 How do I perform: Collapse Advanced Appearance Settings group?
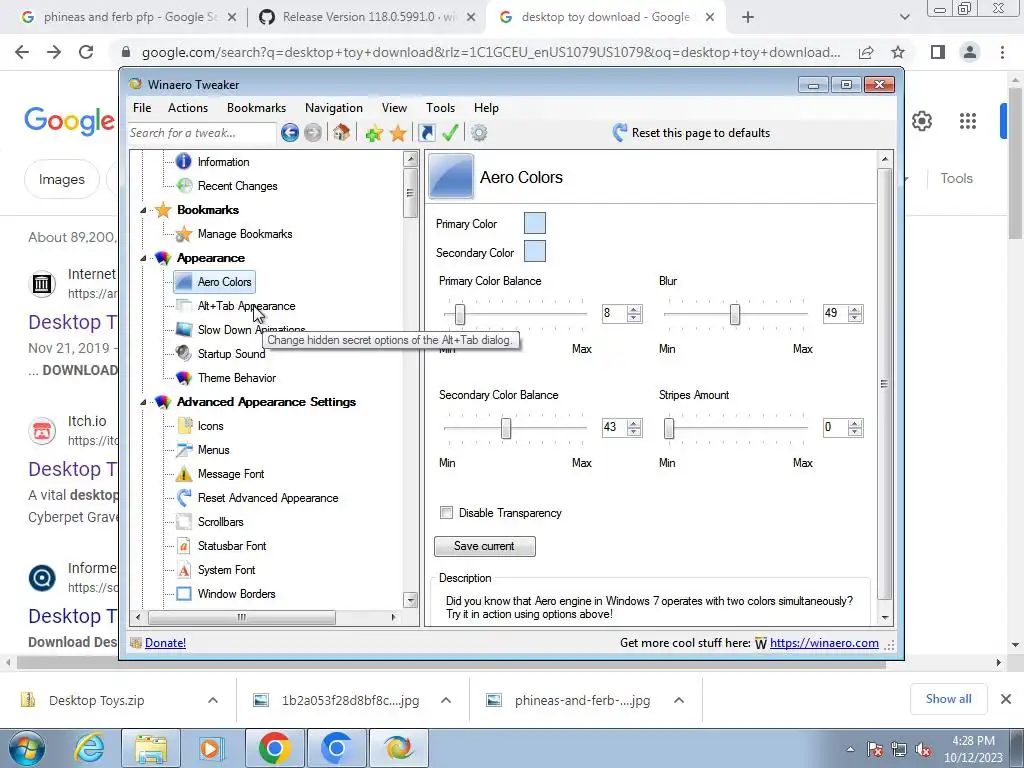pyautogui.click(x=143, y=402)
